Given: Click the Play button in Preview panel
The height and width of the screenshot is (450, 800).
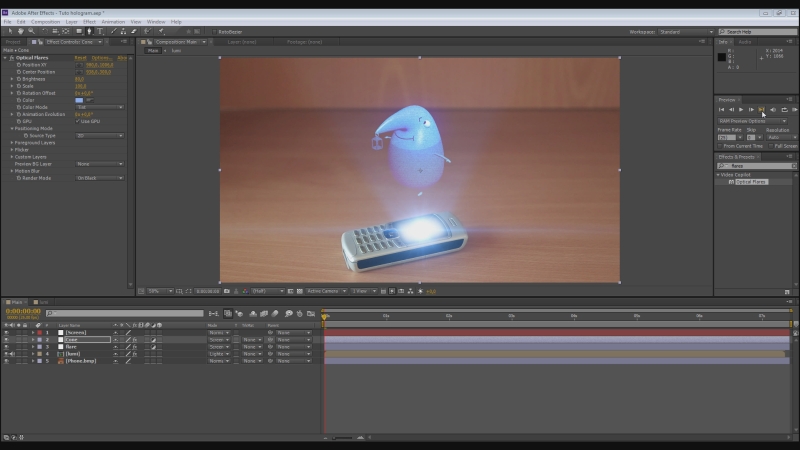Looking at the screenshot, I should [x=741, y=109].
